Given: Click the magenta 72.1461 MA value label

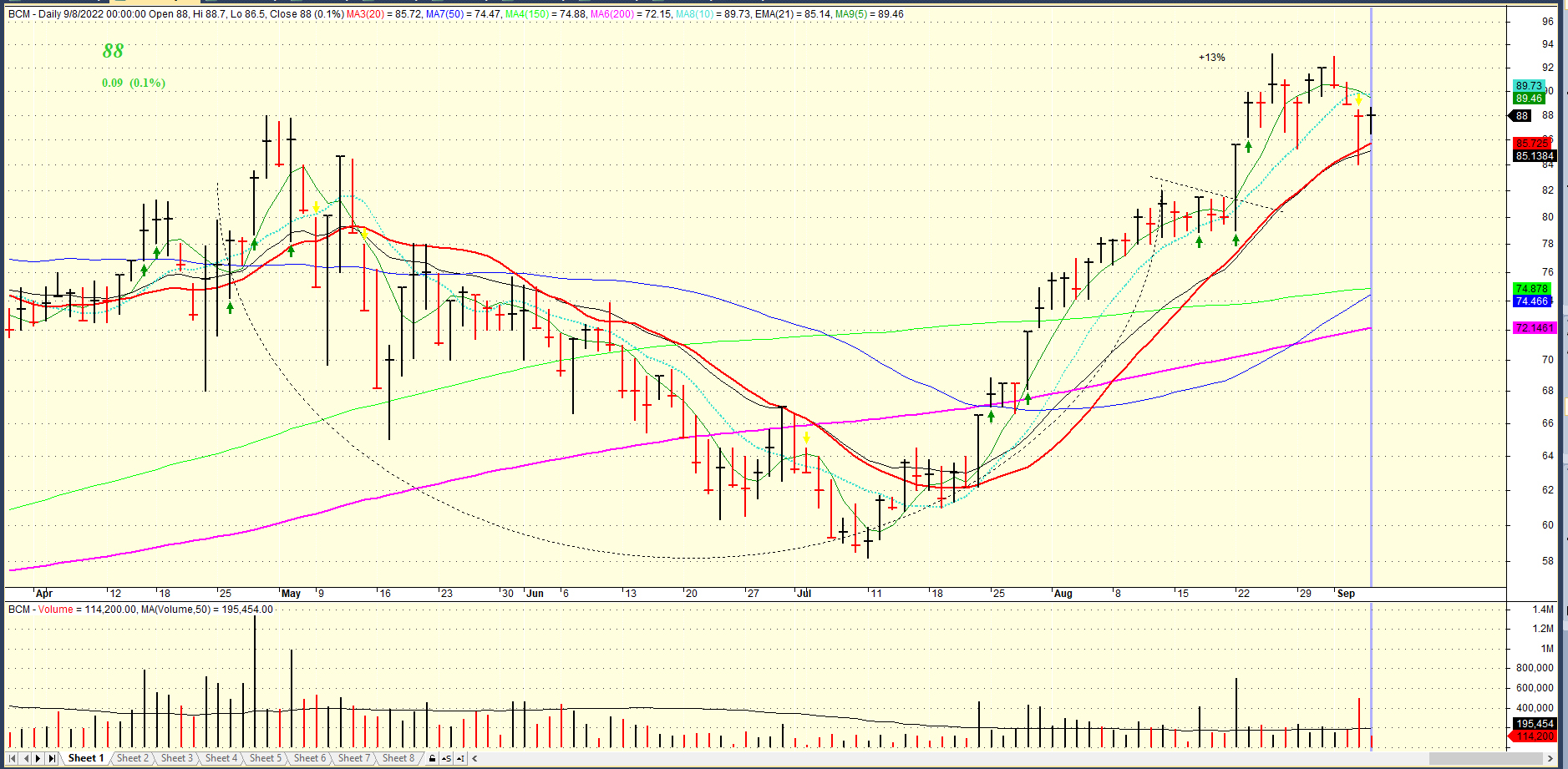Looking at the screenshot, I should 1535,328.
